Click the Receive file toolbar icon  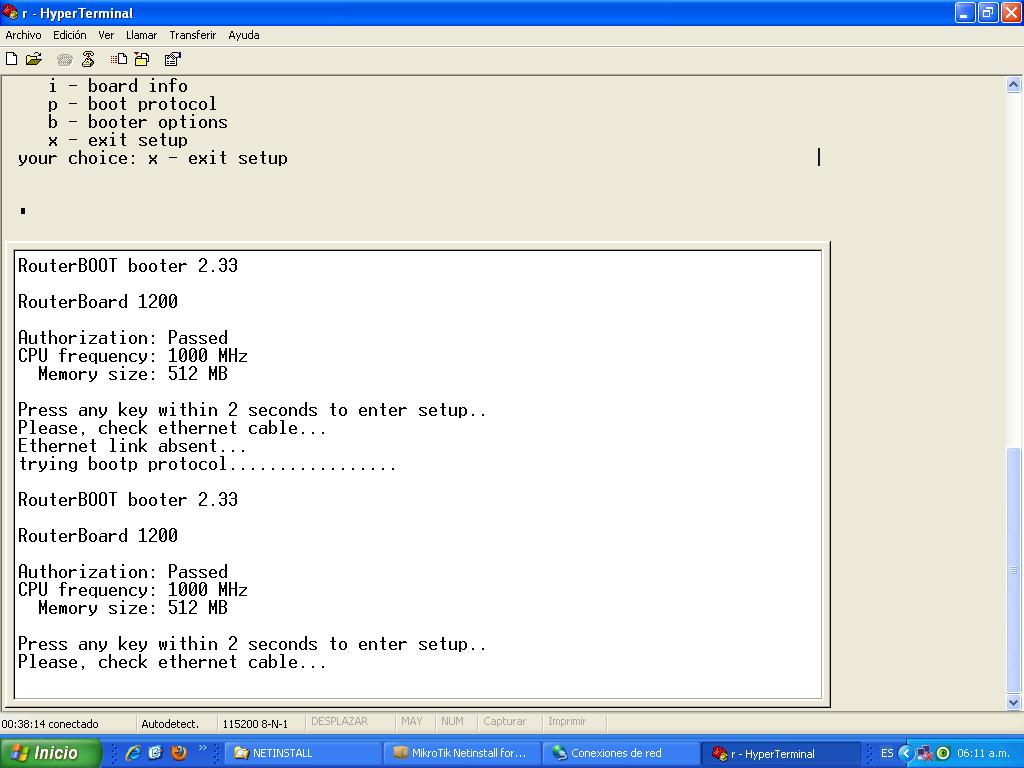tap(142, 59)
